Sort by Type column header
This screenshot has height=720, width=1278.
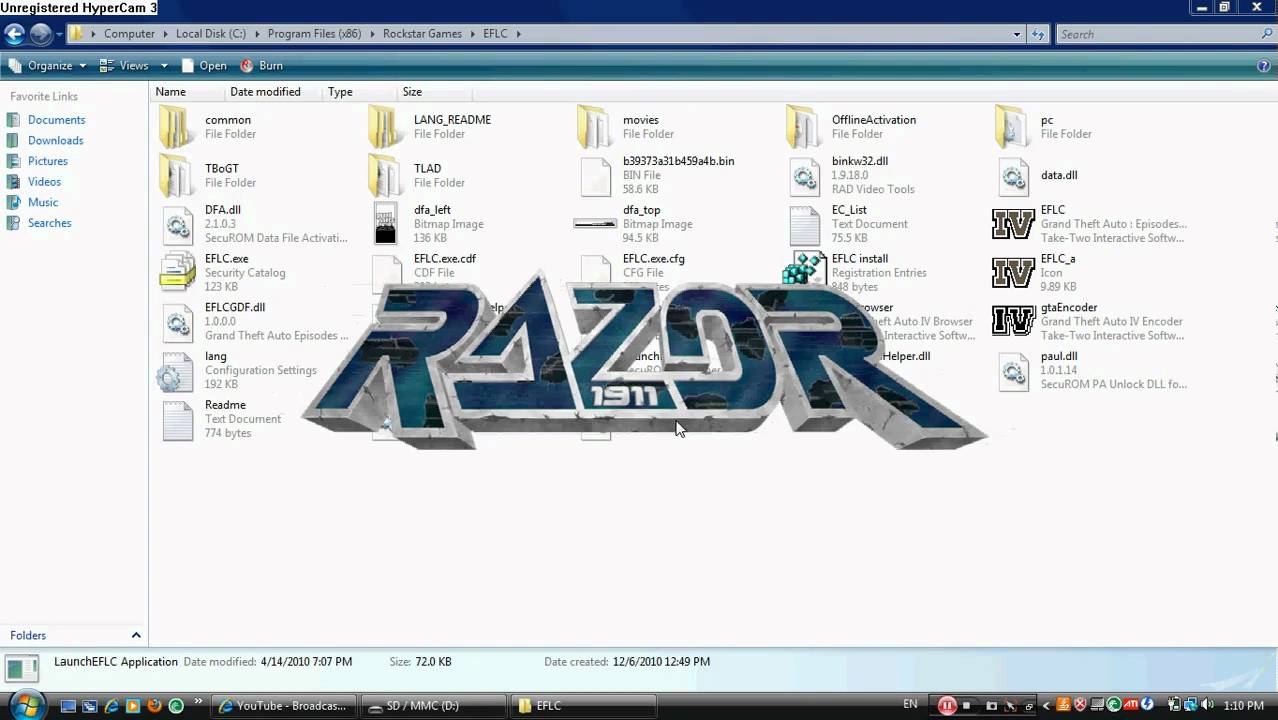pos(340,92)
